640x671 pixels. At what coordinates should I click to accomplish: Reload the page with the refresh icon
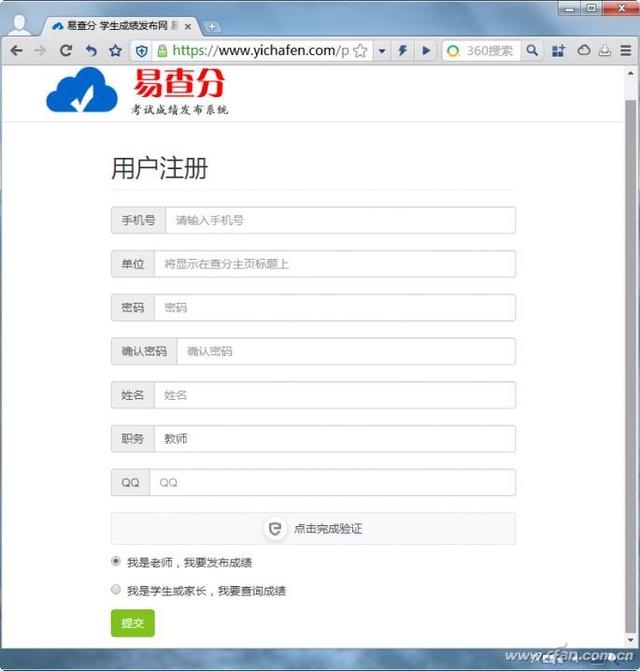[x=65, y=50]
